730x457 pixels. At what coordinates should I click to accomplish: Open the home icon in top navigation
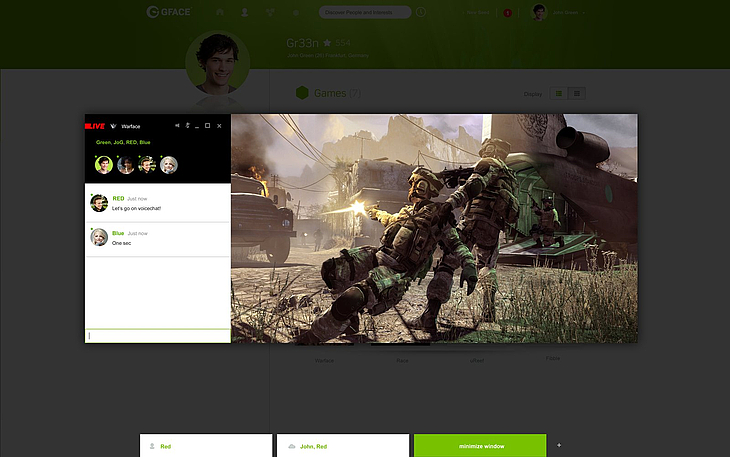point(220,12)
